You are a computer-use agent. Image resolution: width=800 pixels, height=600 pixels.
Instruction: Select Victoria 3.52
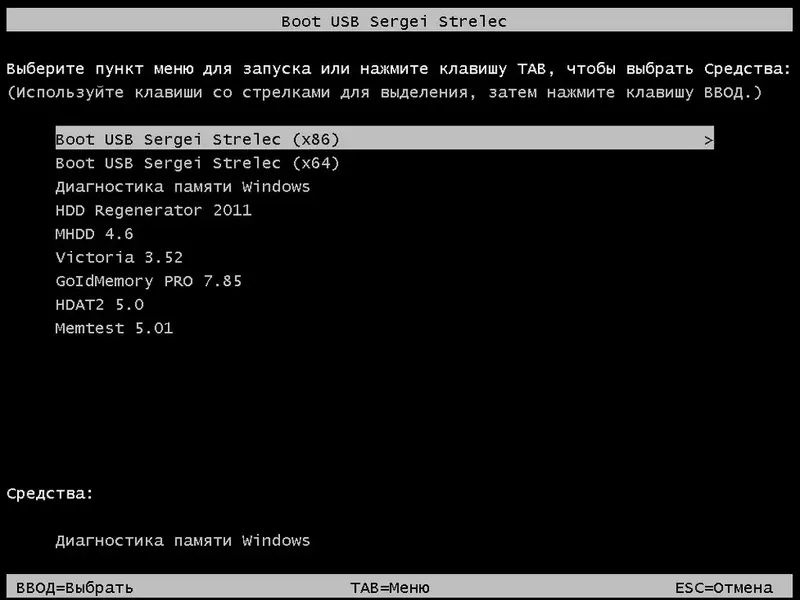(120, 257)
